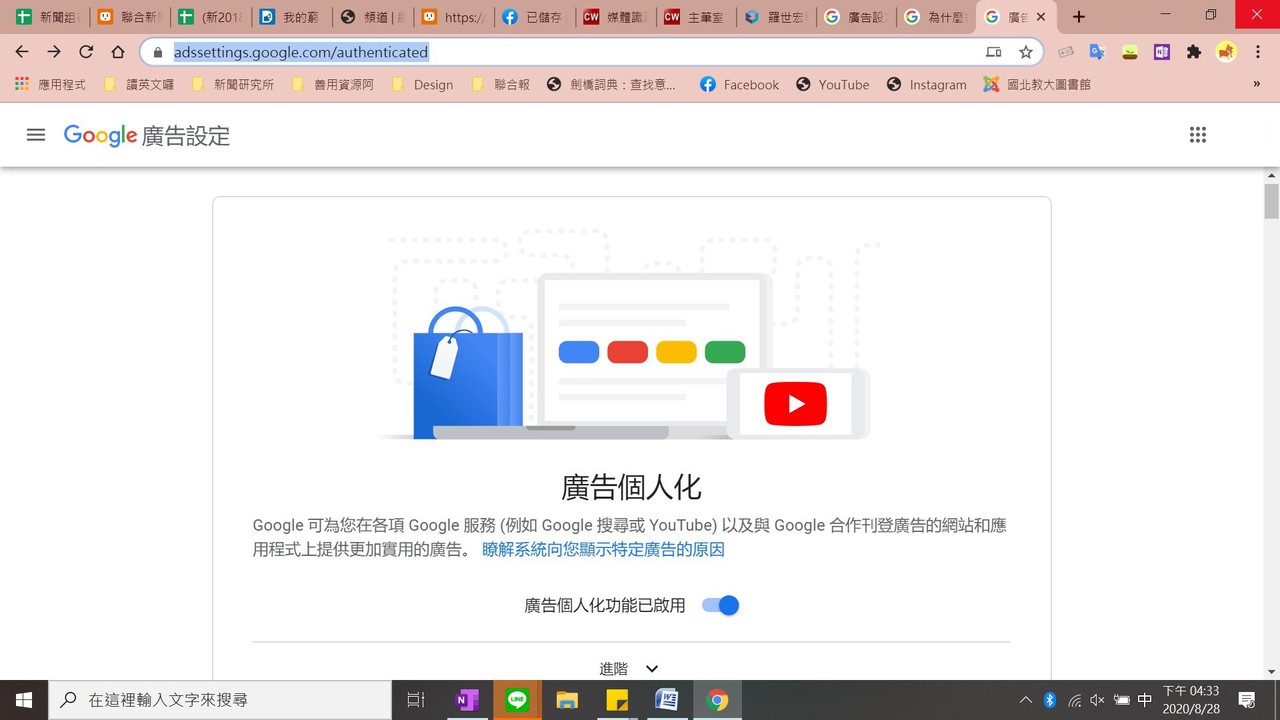
Task: Open the 讀英文囉 bookmark folder
Action: 139,84
